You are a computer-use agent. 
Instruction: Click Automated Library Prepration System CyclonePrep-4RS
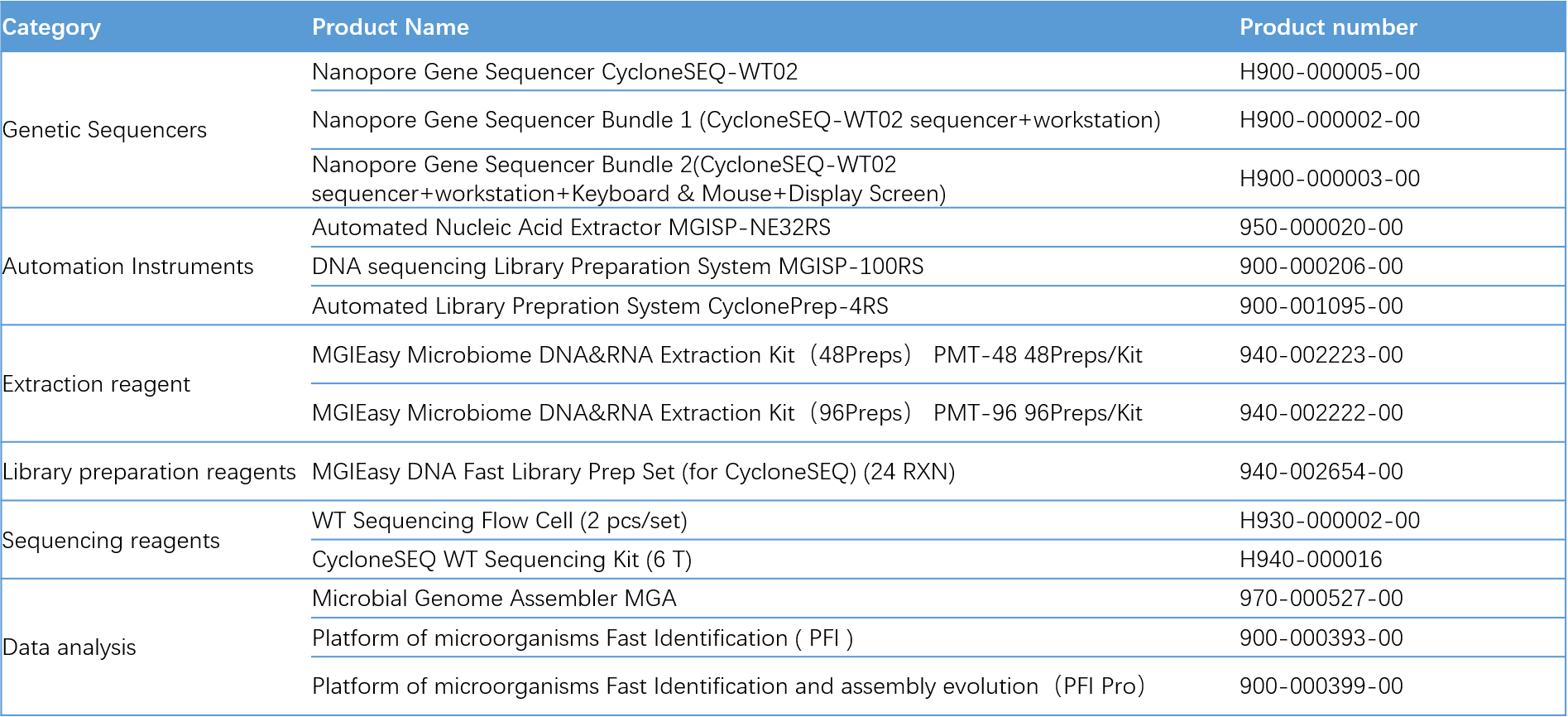pos(601,306)
